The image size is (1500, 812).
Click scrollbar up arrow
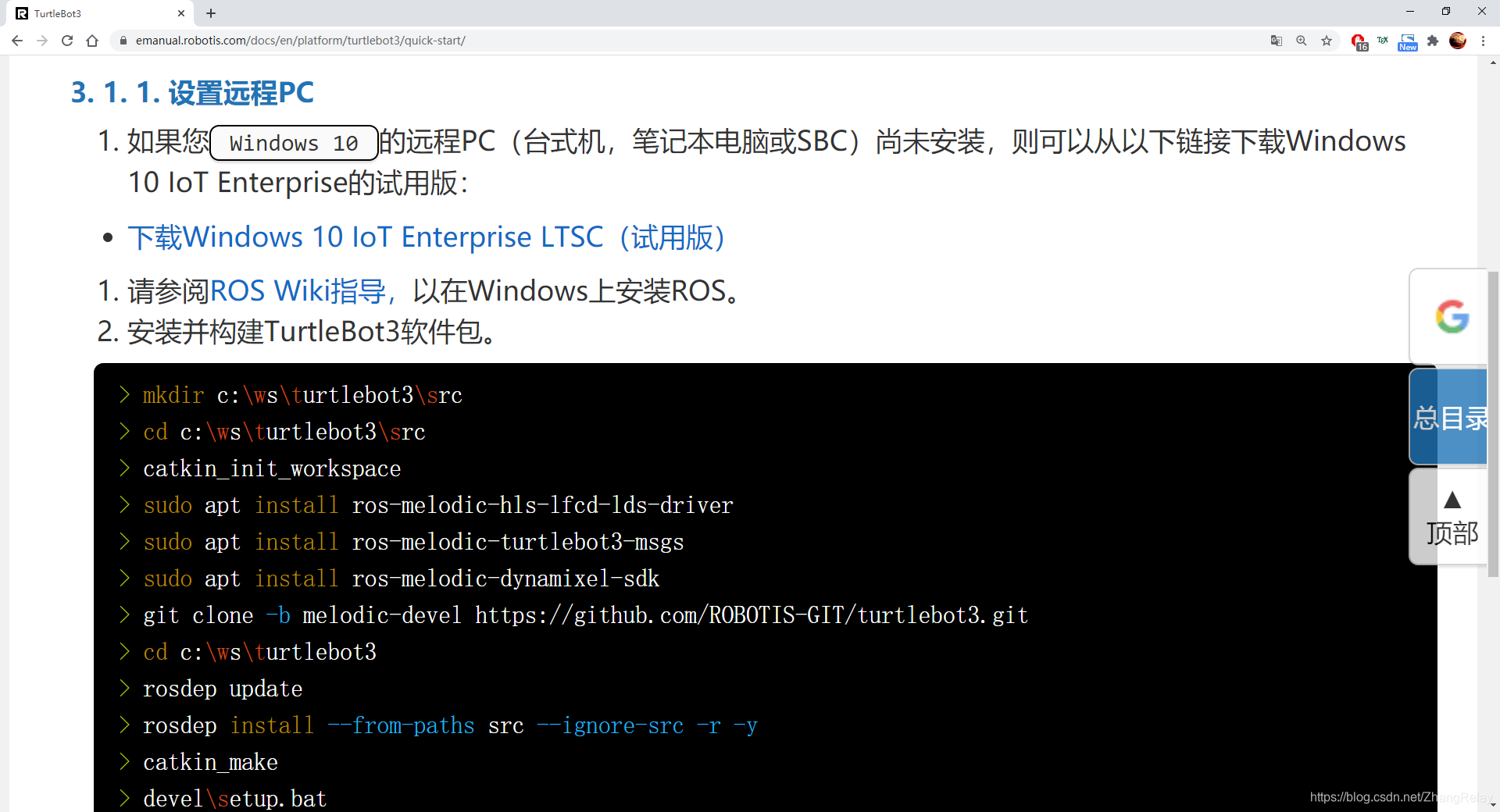click(x=1493, y=62)
